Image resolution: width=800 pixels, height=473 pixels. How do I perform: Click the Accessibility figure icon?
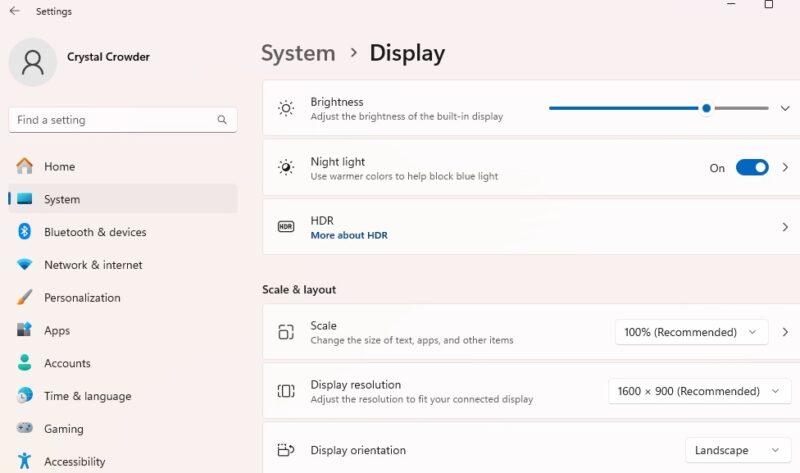click(x=24, y=461)
